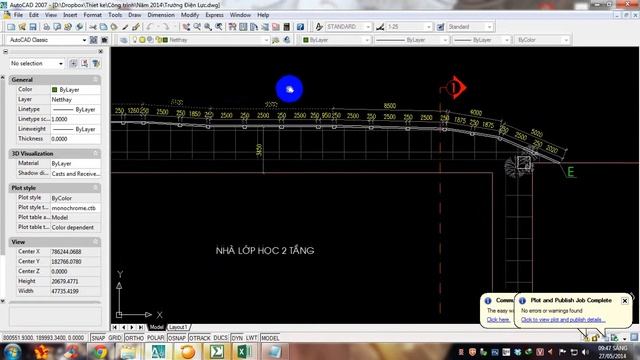Click the Copy toolbar icon
Viewport: 640px width, 360px height.
click(x=104, y=27)
